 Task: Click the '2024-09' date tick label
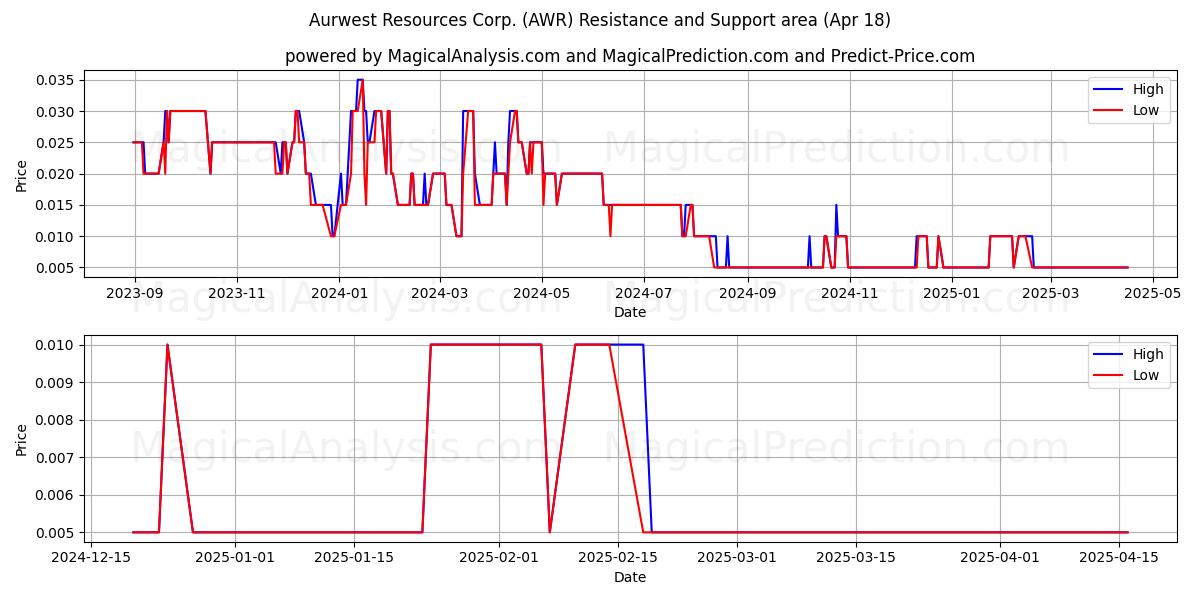pos(746,293)
